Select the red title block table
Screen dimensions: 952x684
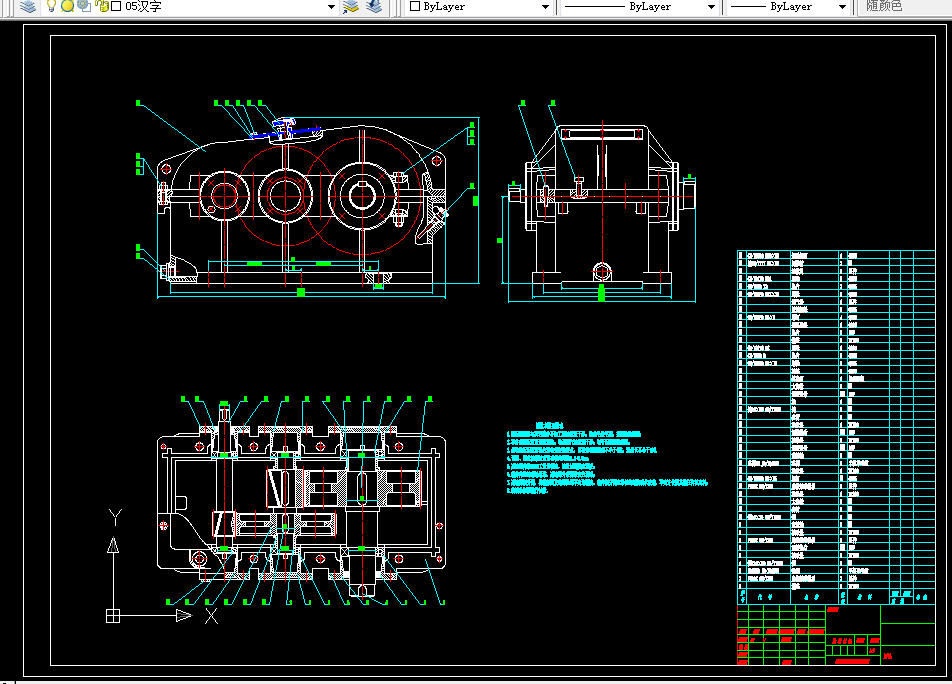pyautogui.click(x=836, y=635)
